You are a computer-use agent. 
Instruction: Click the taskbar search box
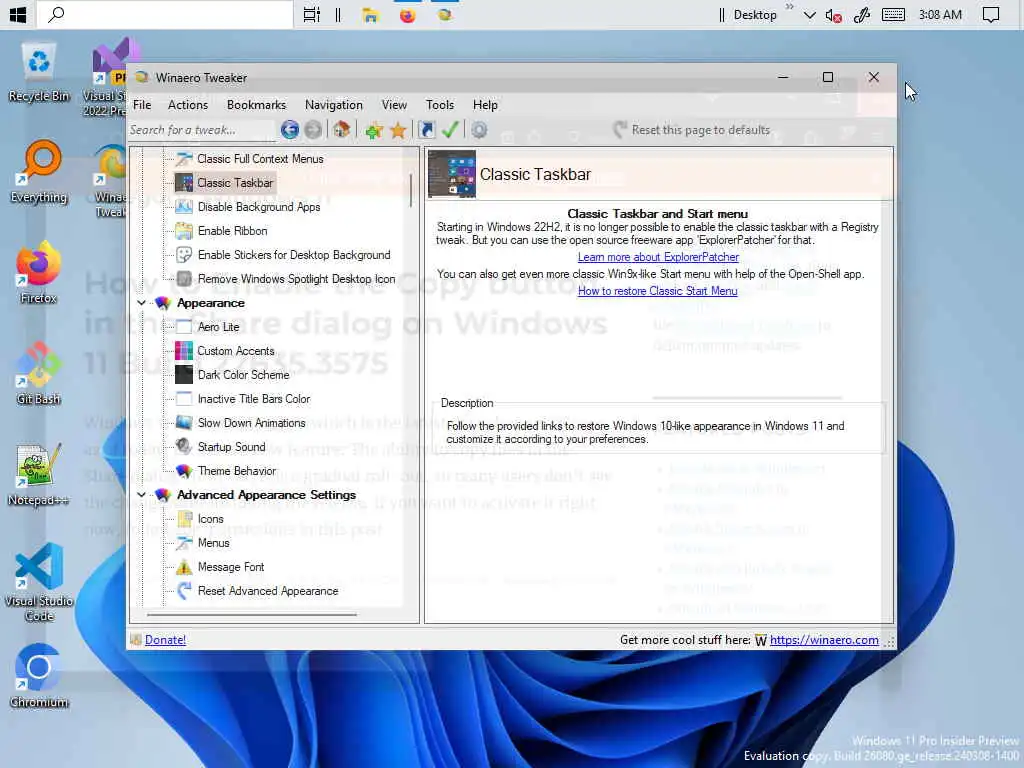pos(165,14)
